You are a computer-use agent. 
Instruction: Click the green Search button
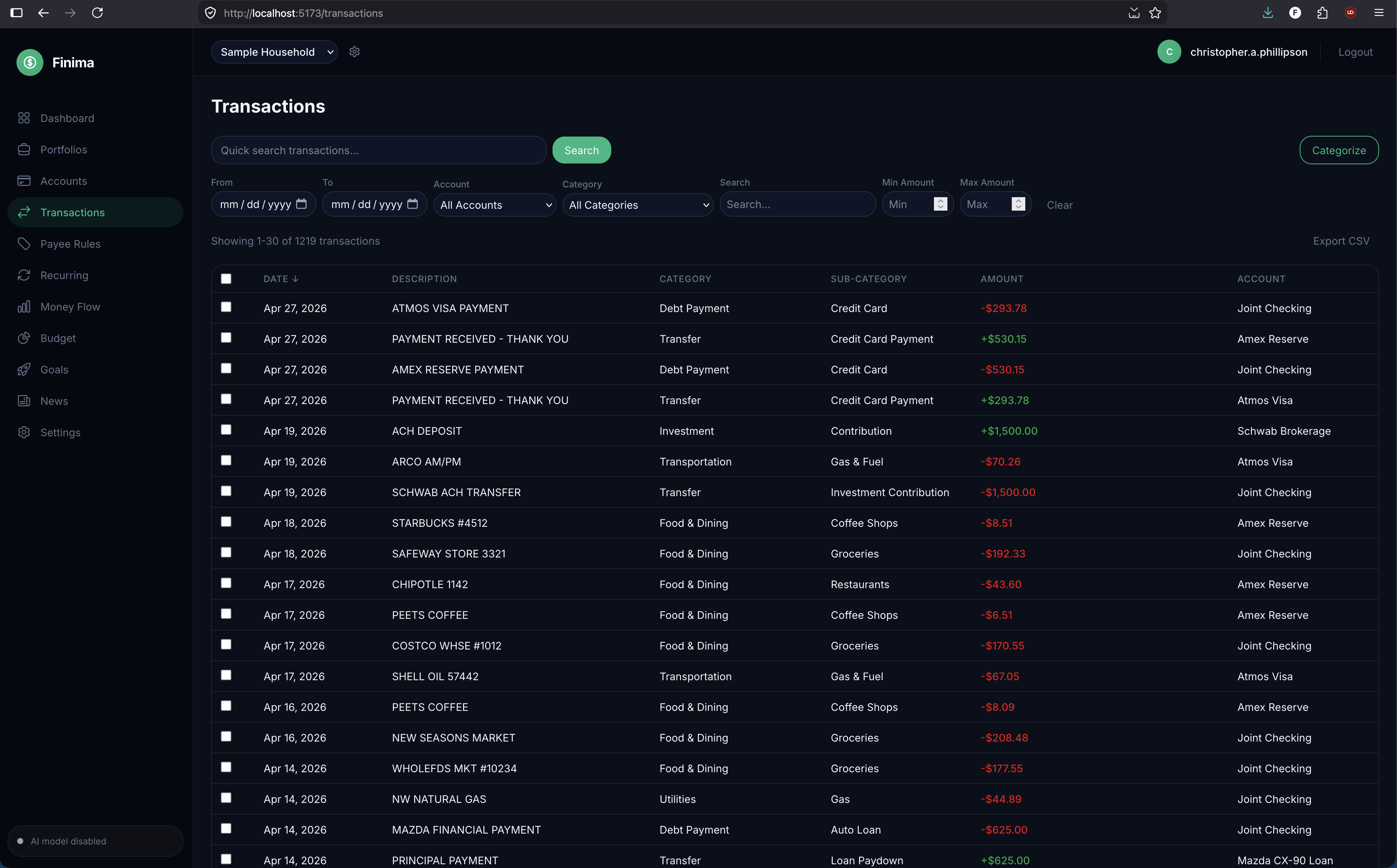click(581, 150)
